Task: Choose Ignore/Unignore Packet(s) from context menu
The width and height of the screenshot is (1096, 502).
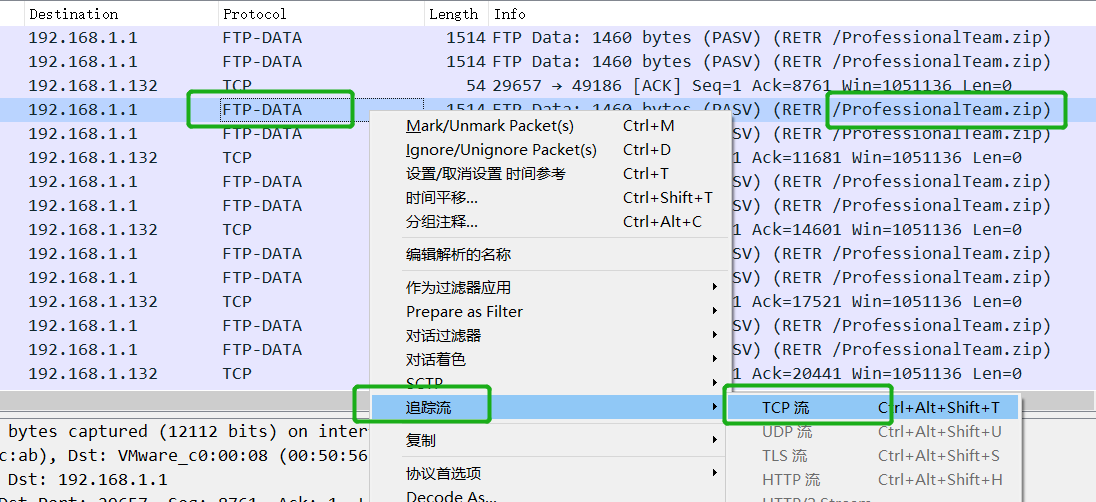Action: point(550,150)
